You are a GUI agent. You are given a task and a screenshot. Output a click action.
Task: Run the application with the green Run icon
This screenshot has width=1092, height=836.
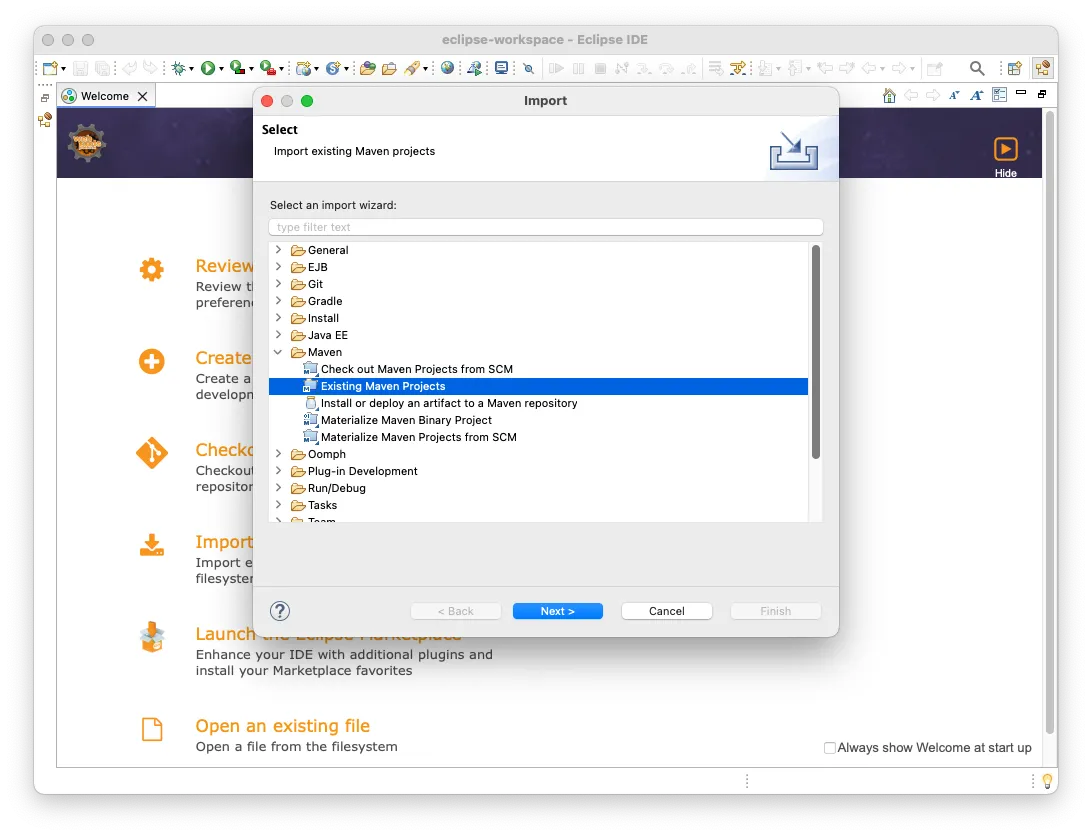[209, 67]
